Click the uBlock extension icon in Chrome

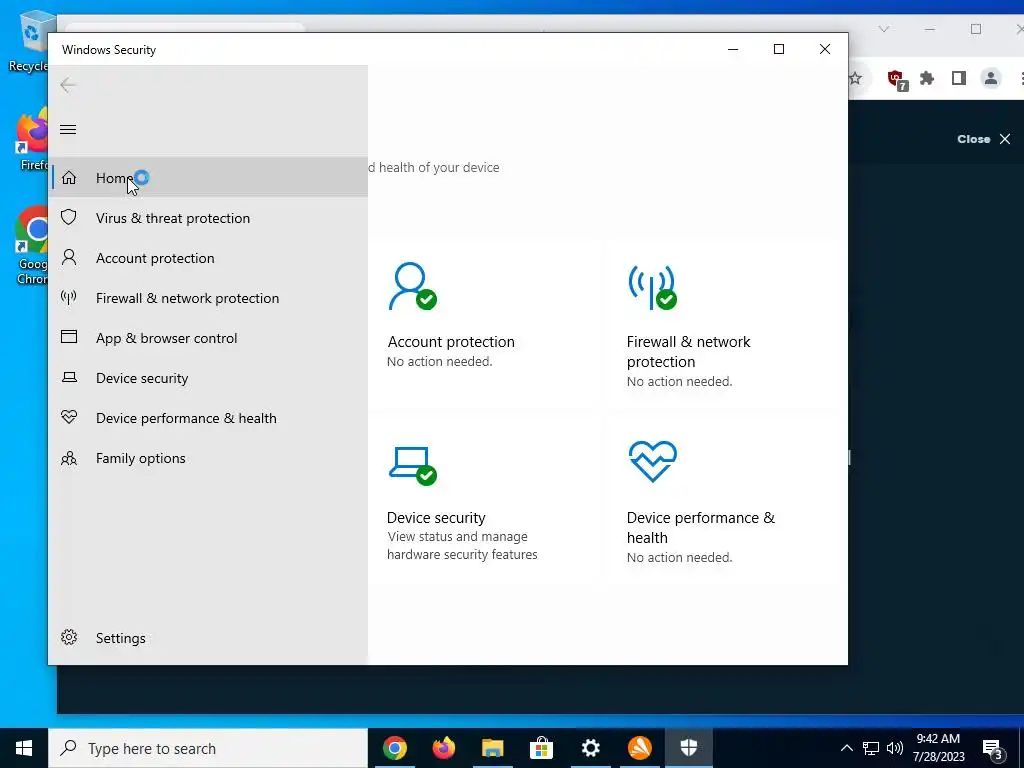pos(897,79)
